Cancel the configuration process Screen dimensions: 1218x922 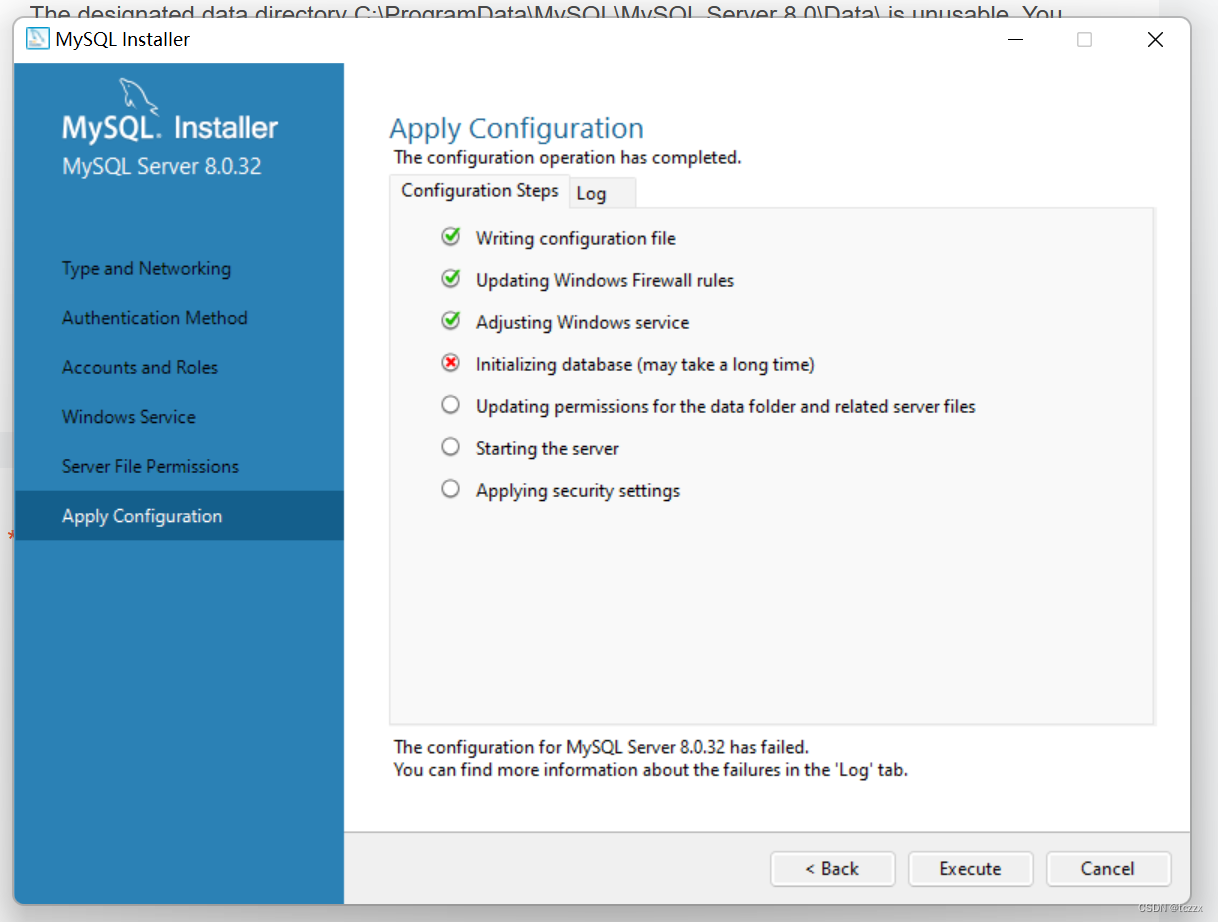pos(1107,868)
